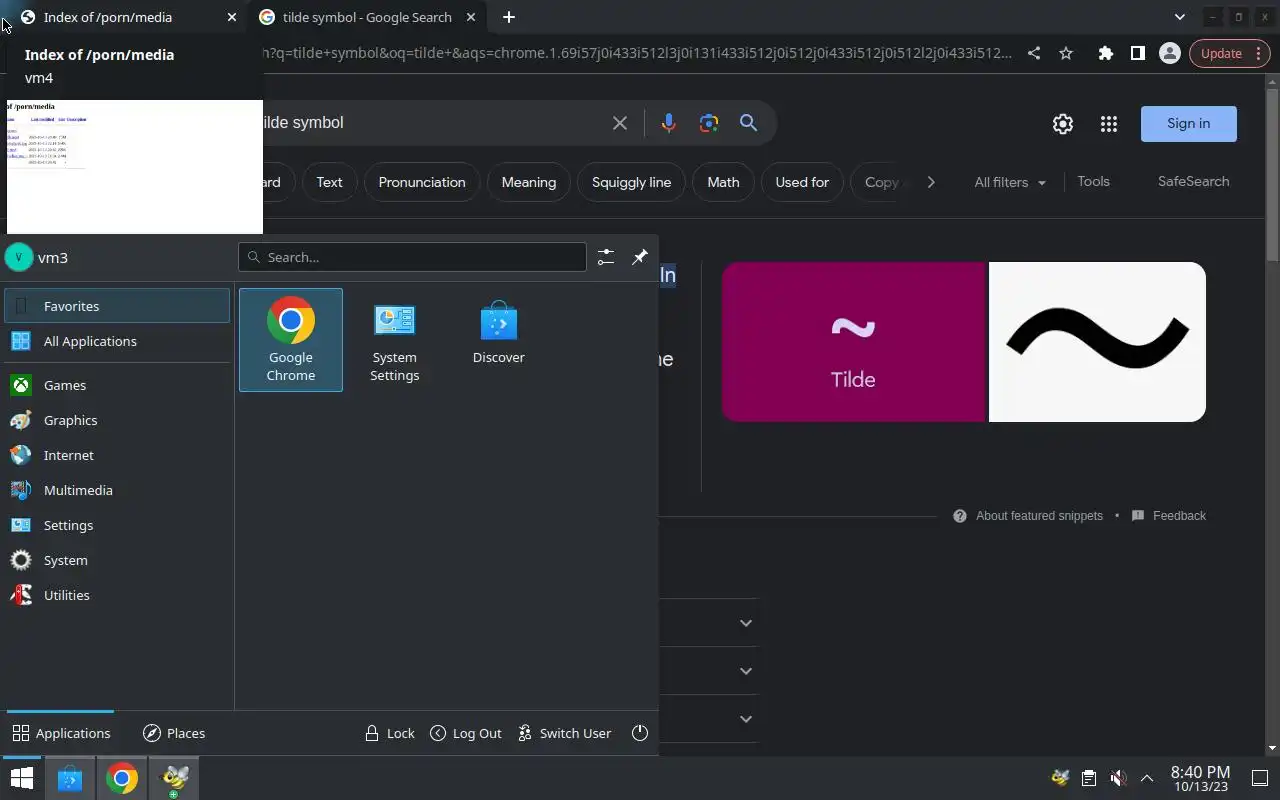
Task: Click the vm3 user avatar
Action: [19, 257]
